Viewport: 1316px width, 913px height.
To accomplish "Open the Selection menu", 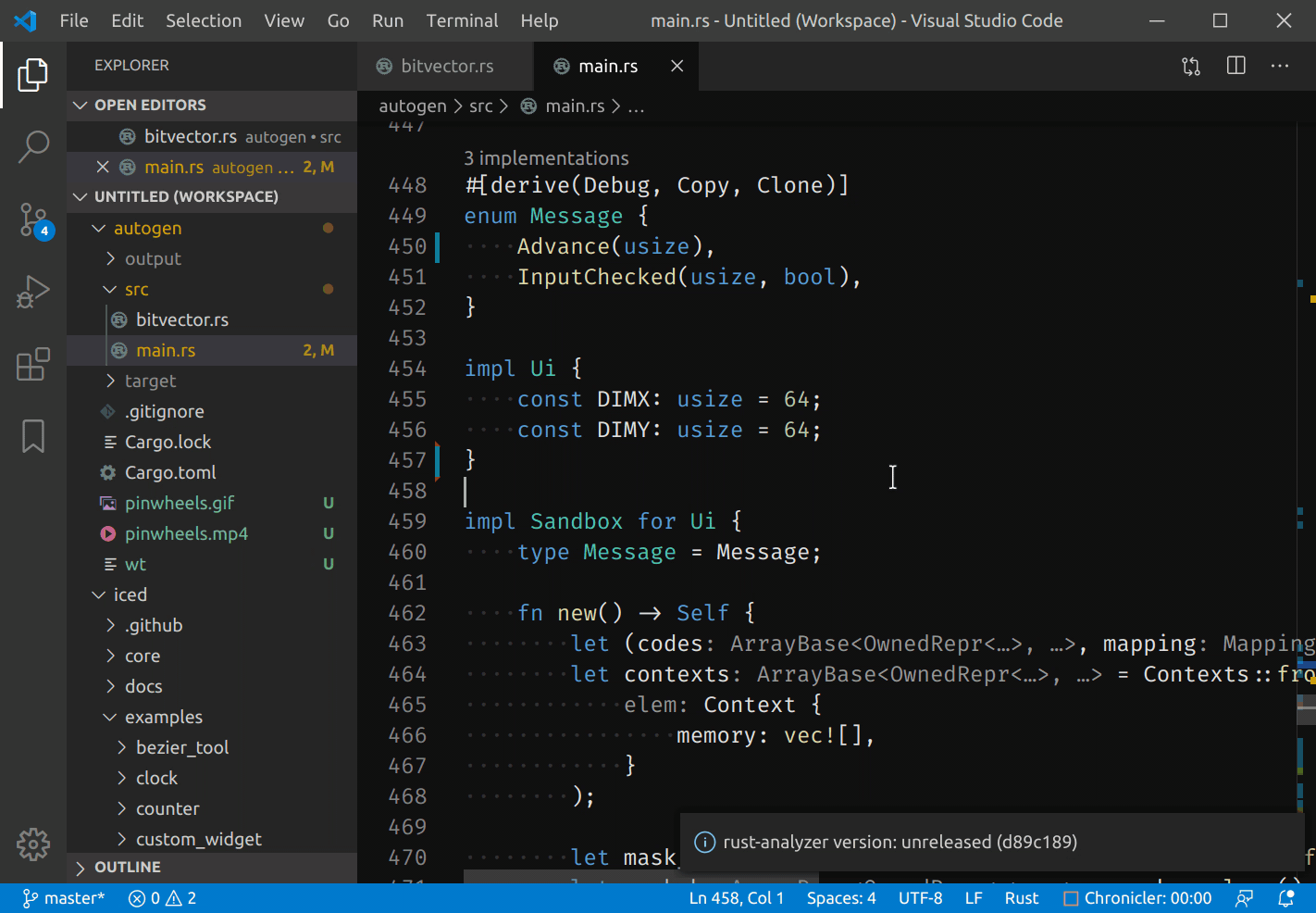I will coord(204,20).
